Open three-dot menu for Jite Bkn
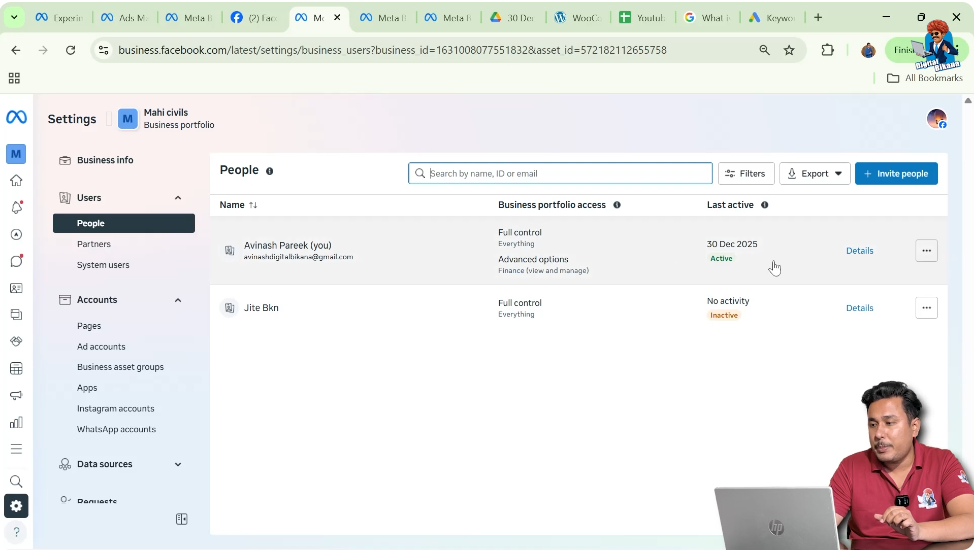 click(x=926, y=308)
